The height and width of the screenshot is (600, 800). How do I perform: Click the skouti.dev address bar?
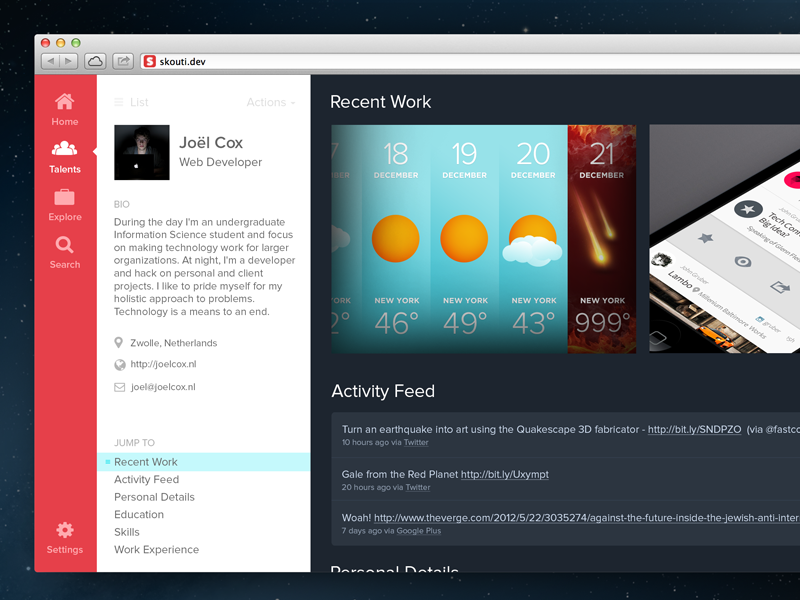click(x=469, y=61)
